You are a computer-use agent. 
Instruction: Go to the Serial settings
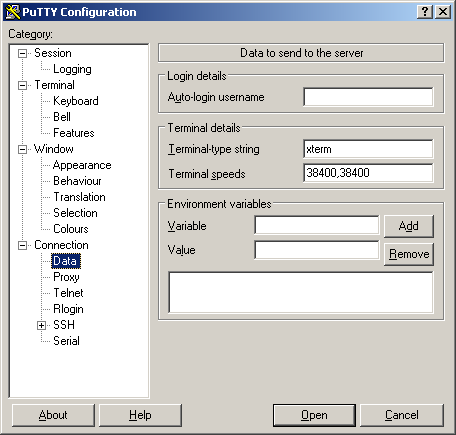[66, 341]
